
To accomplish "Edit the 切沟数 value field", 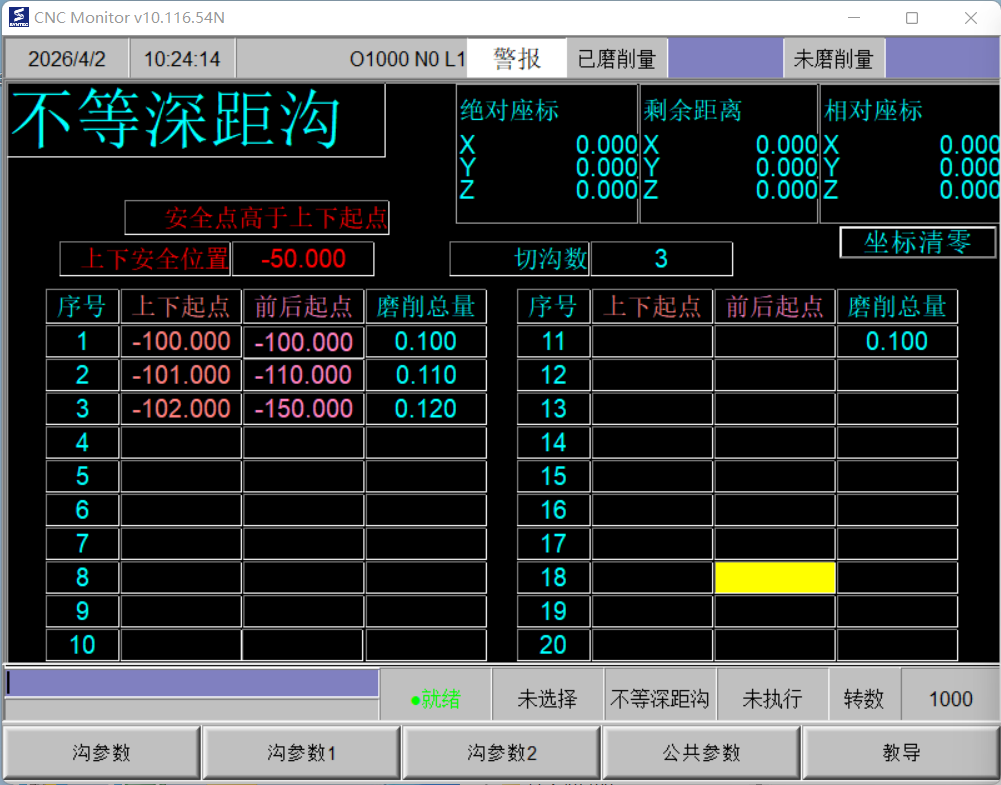I will pos(661,259).
